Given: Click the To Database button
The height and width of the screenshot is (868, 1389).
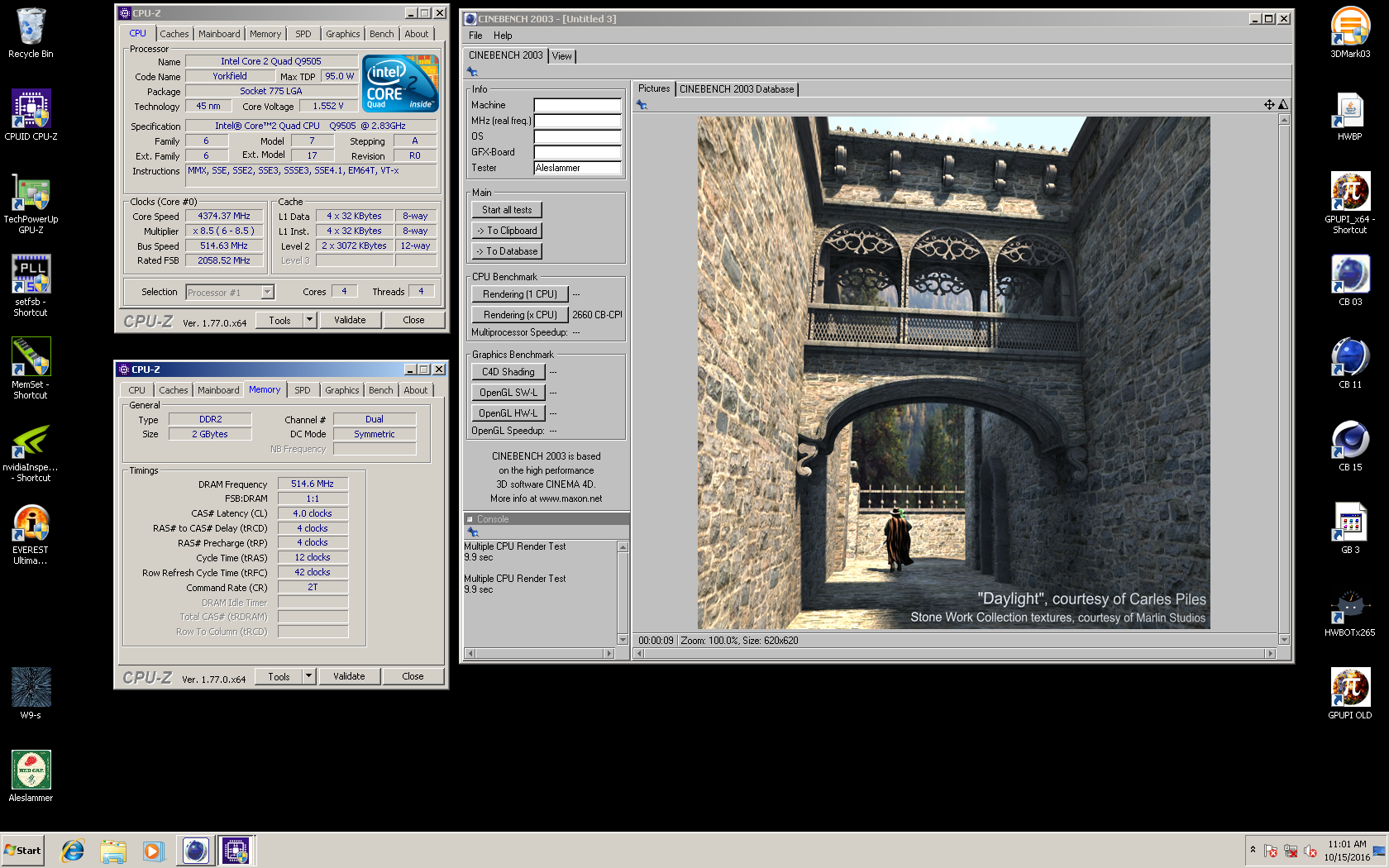Looking at the screenshot, I should tap(507, 251).
